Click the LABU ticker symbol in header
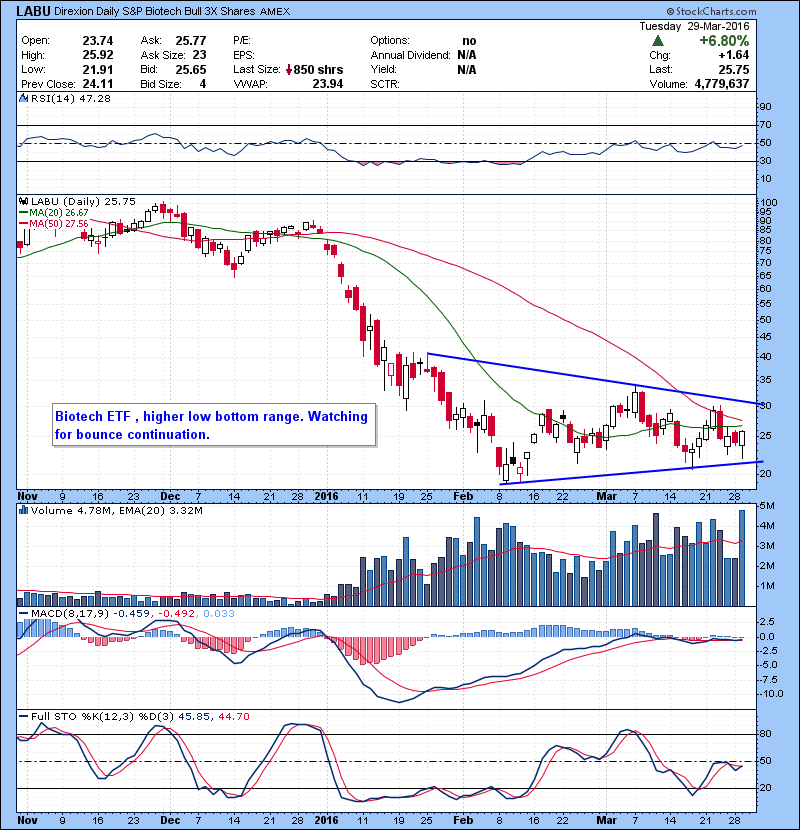 [33, 11]
